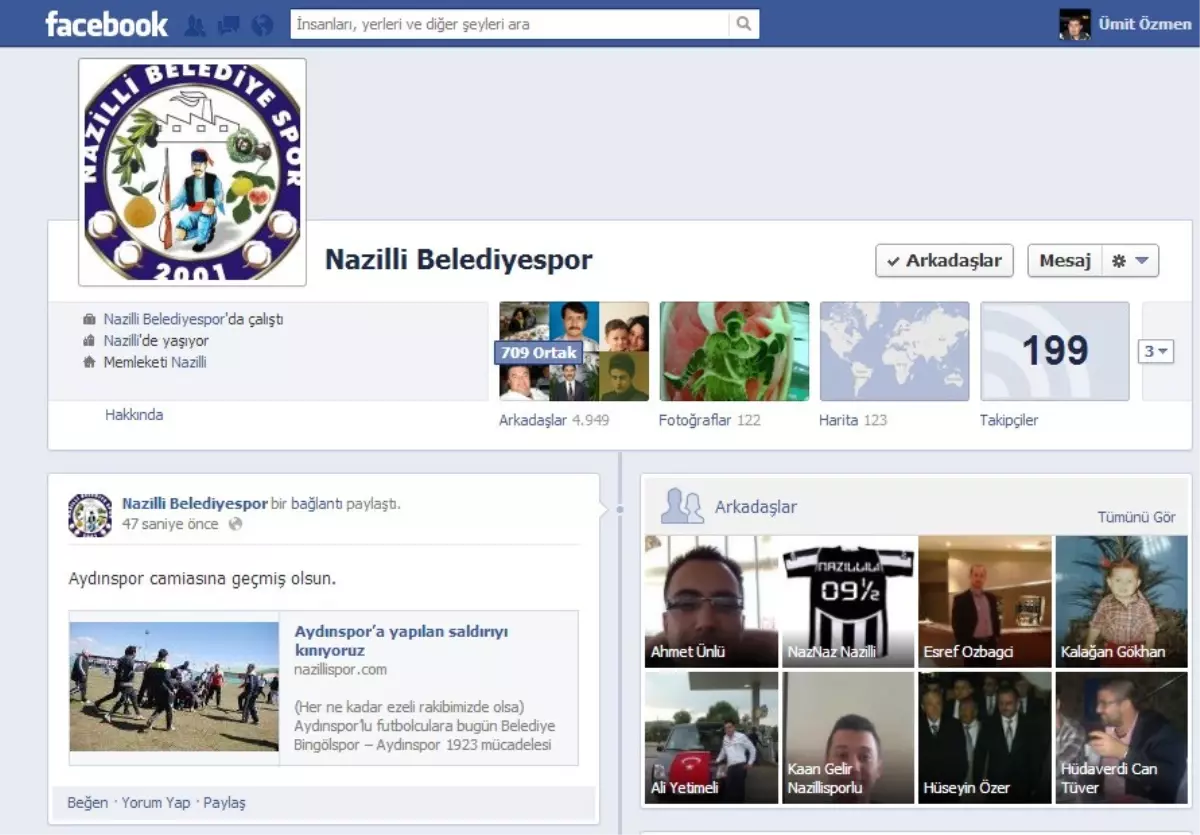The width and height of the screenshot is (1200, 835).
Task: Like the post via Beğen link
Action: [87, 802]
